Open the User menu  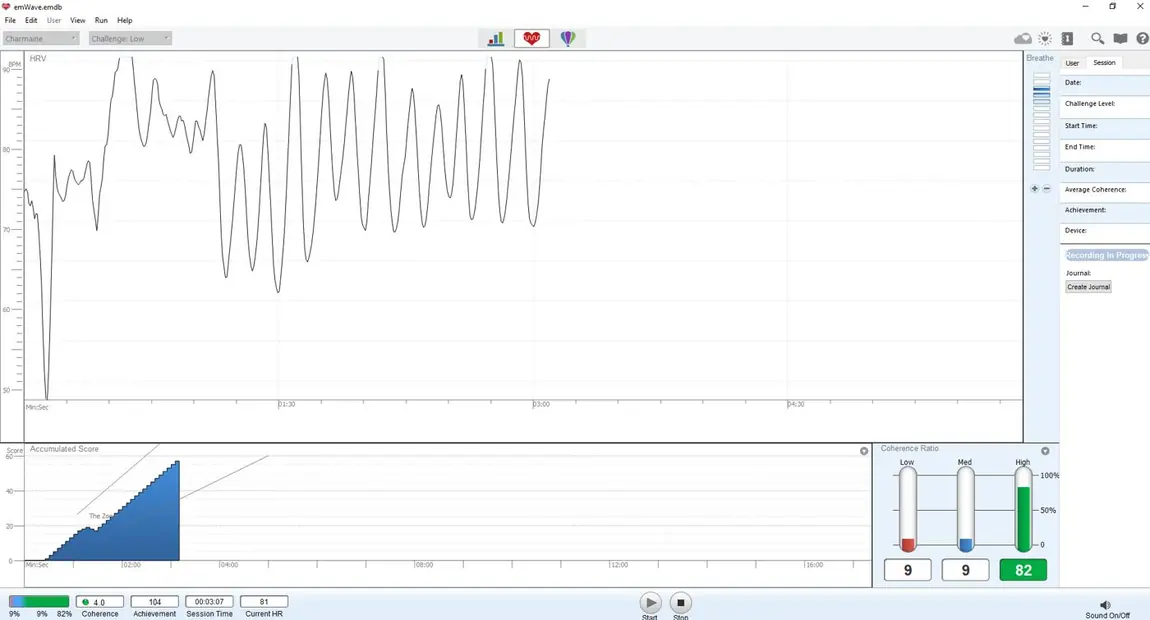pyautogui.click(x=54, y=20)
